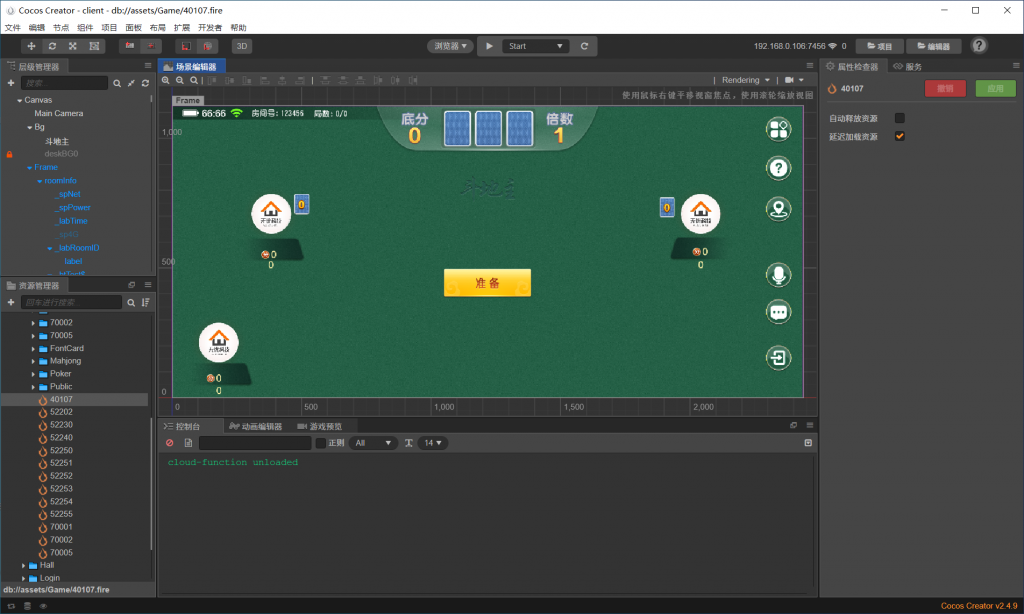Image resolution: width=1024 pixels, height=614 pixels.
Task: Select the Scale transform tool
Action: click(73, 46)
